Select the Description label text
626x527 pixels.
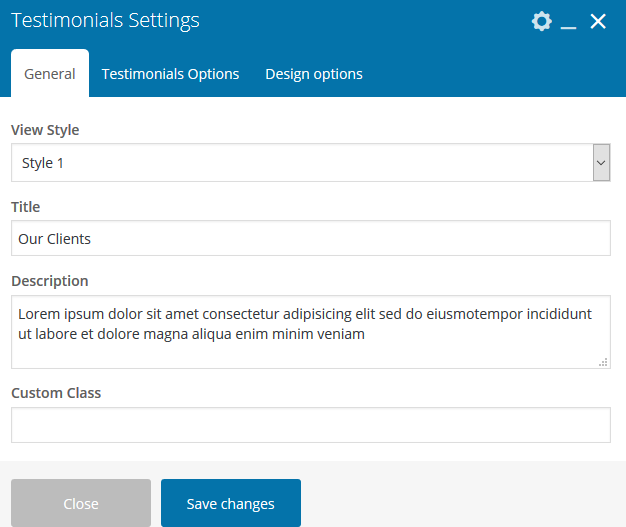50,281
